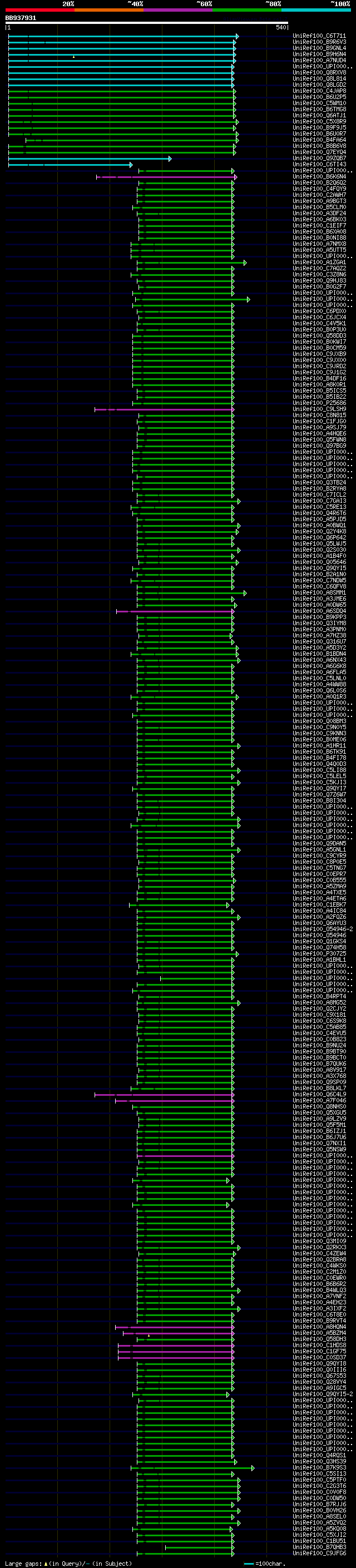Select the last hit UniRef100_C9JFG6

click(x=319, y=1553)
